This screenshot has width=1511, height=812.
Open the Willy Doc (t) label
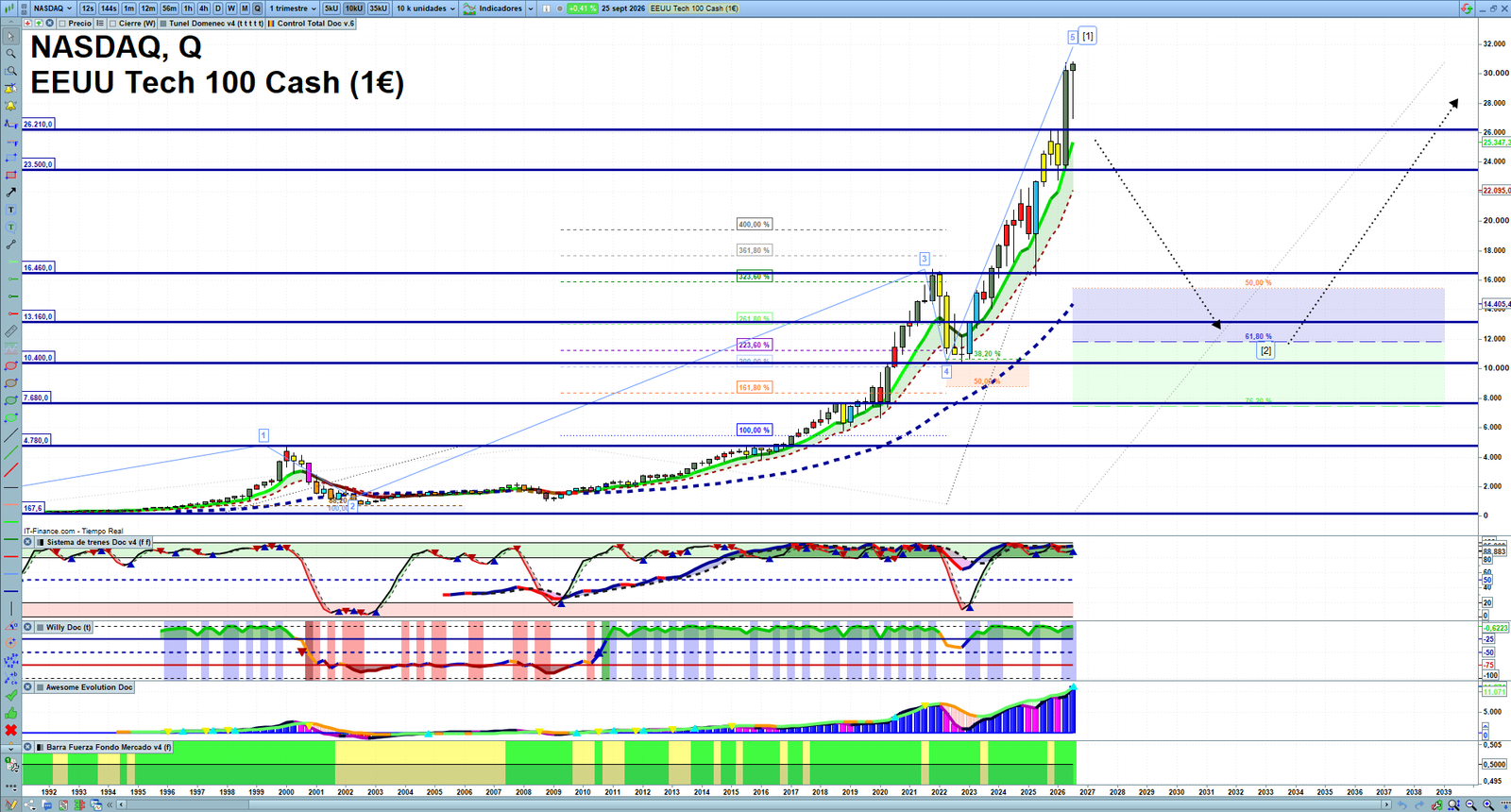[64, 627]
